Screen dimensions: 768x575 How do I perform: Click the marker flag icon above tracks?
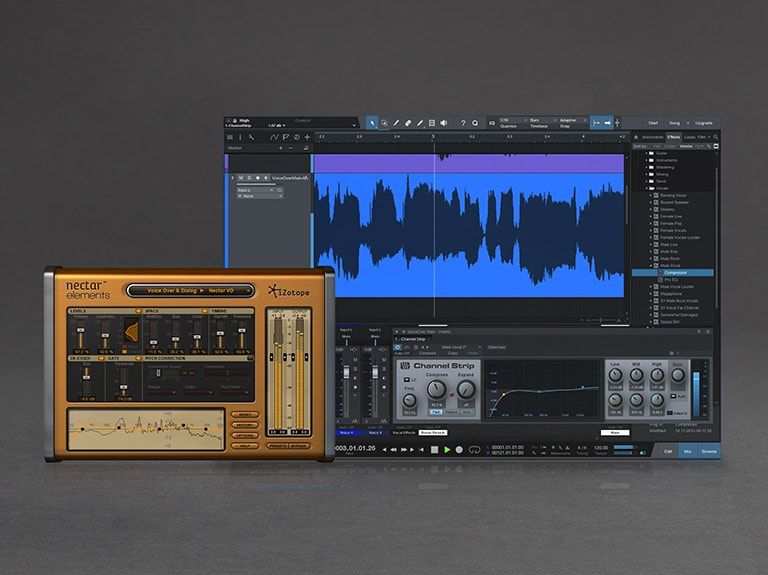click(286, 137)
